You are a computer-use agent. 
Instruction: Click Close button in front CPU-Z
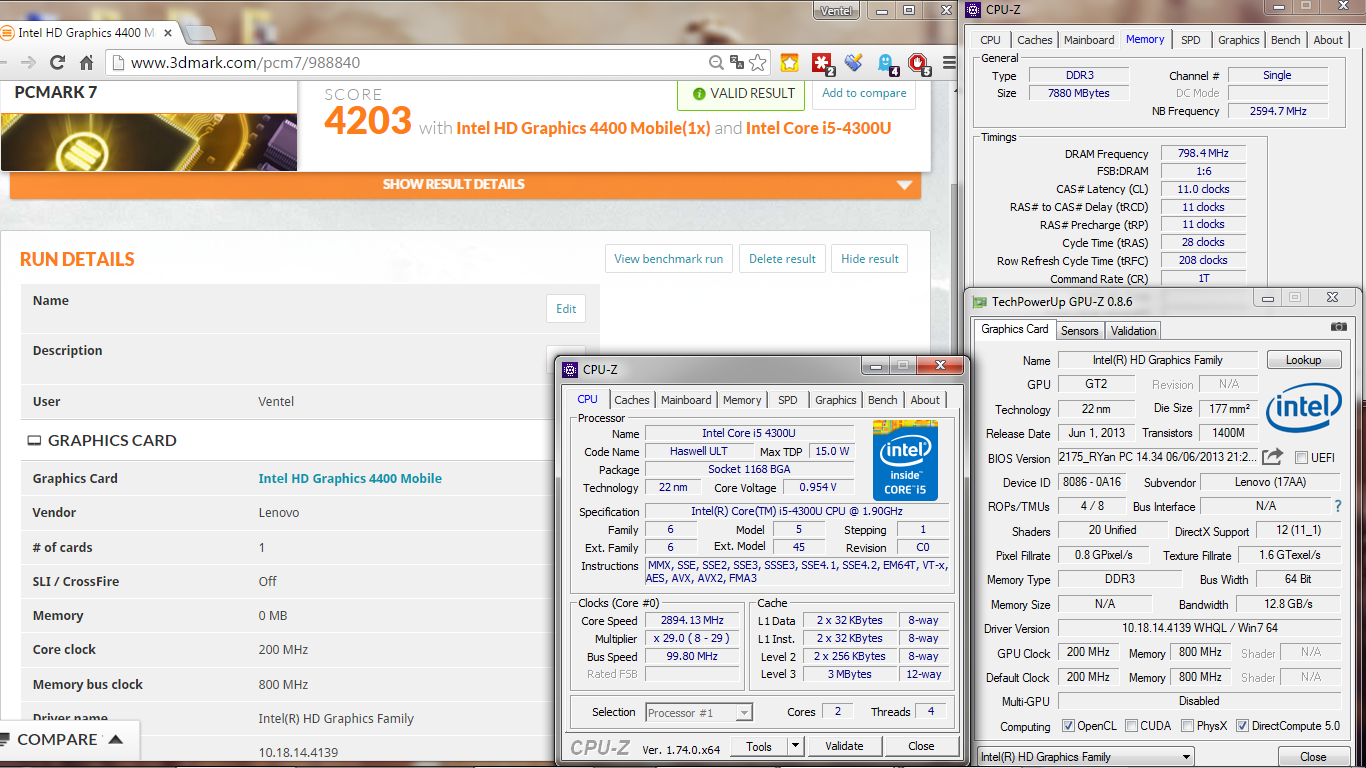(x=921, y=746)
